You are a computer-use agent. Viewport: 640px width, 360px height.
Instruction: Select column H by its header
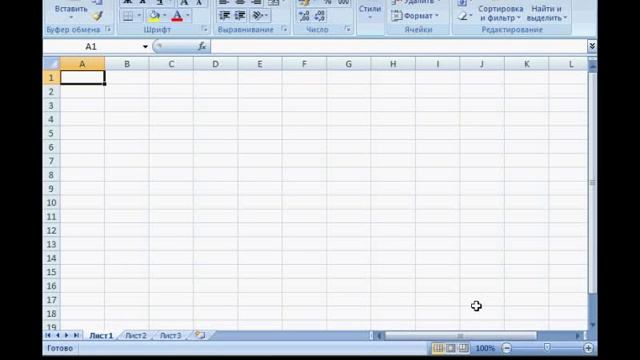point(393,64)
